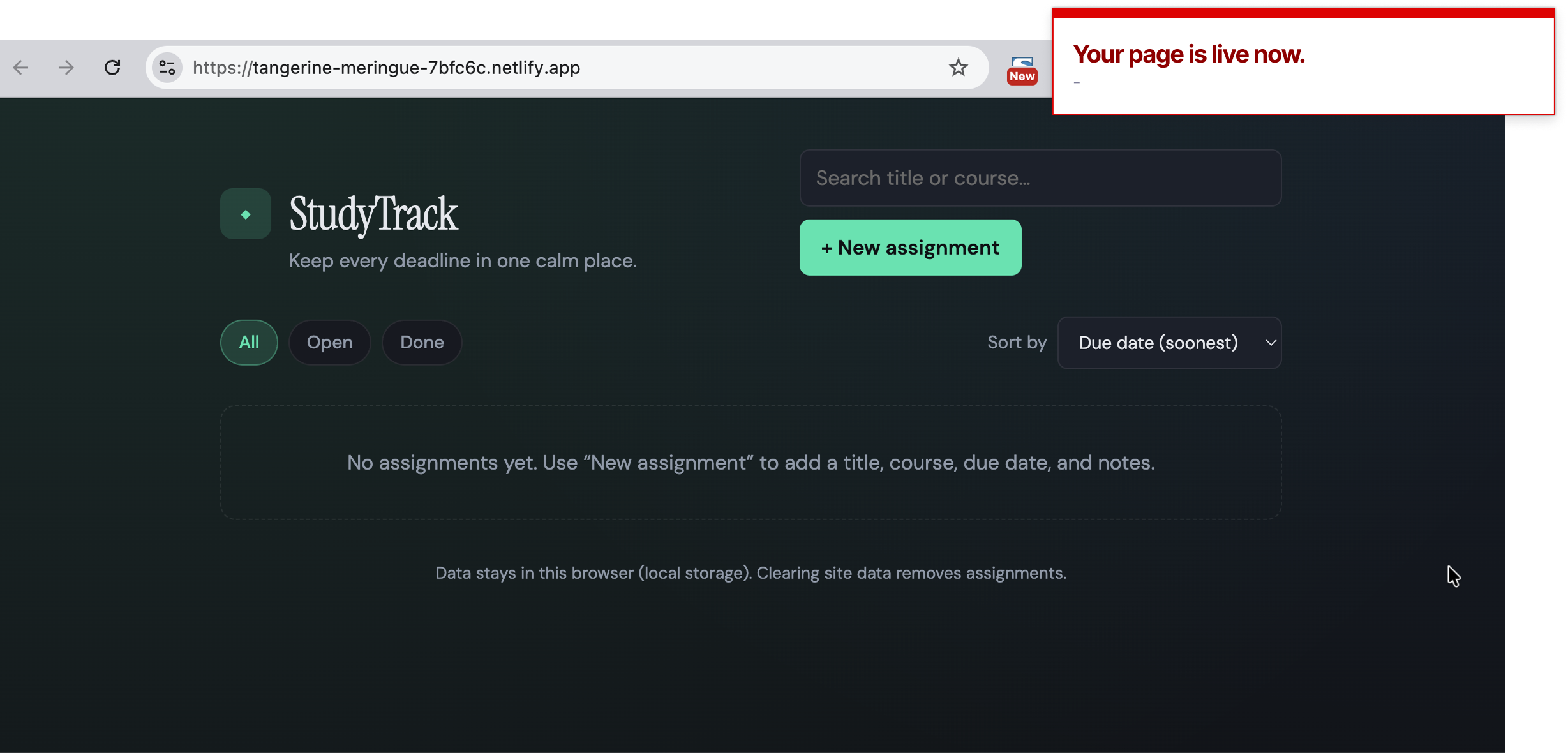The width and height of the screenshot is (1568, 753).
Task: Go forward with the browser forward arrow
Action: pos(66,68)
